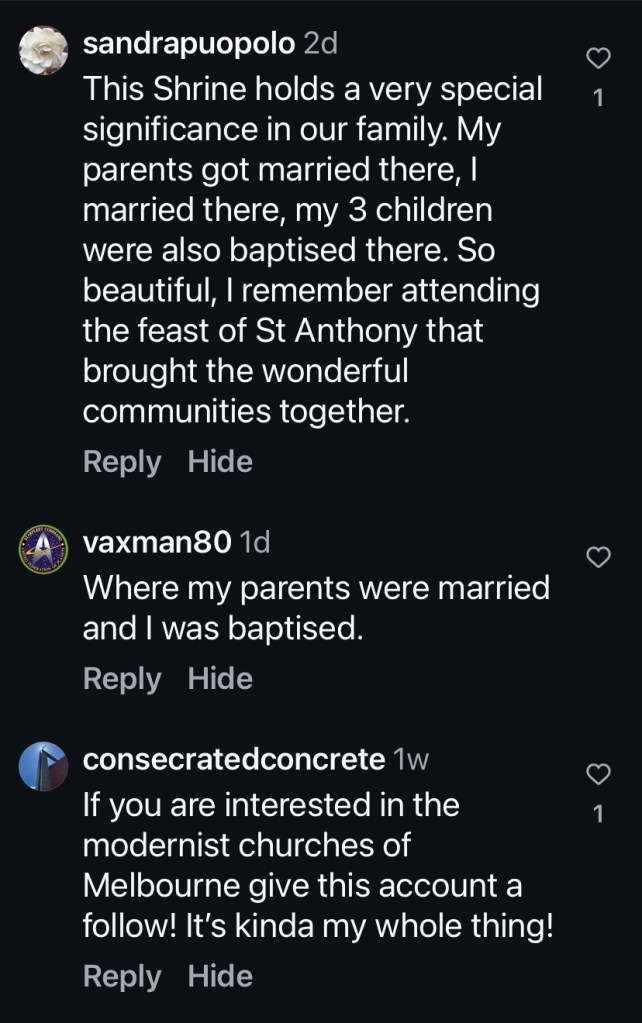Hide consecratedconcrete's comment
Screen dimensions: 642x1023
tap(220, 976)
